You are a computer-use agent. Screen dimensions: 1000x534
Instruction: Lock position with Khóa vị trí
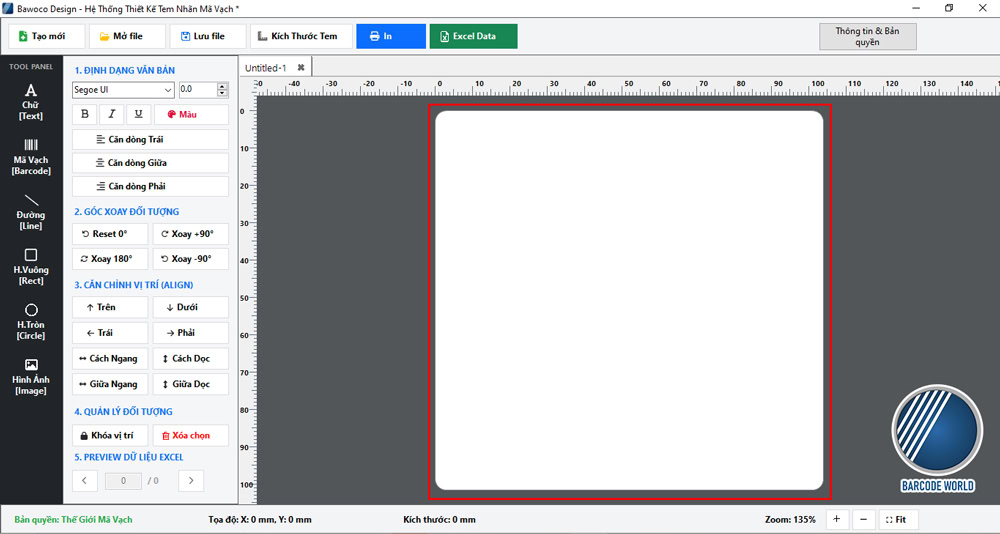110,436
